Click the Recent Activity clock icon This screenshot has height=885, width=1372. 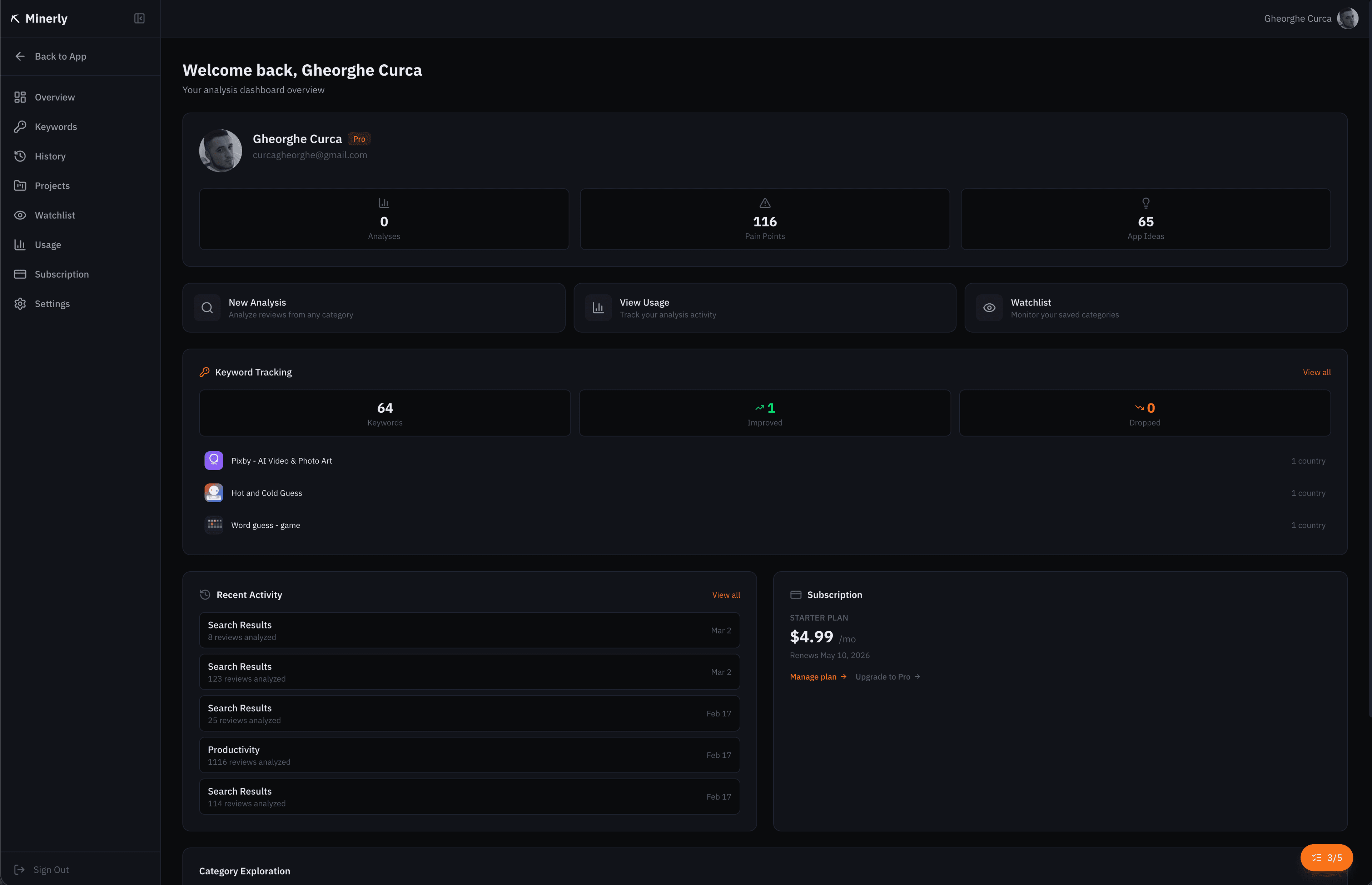pos(205,595)
